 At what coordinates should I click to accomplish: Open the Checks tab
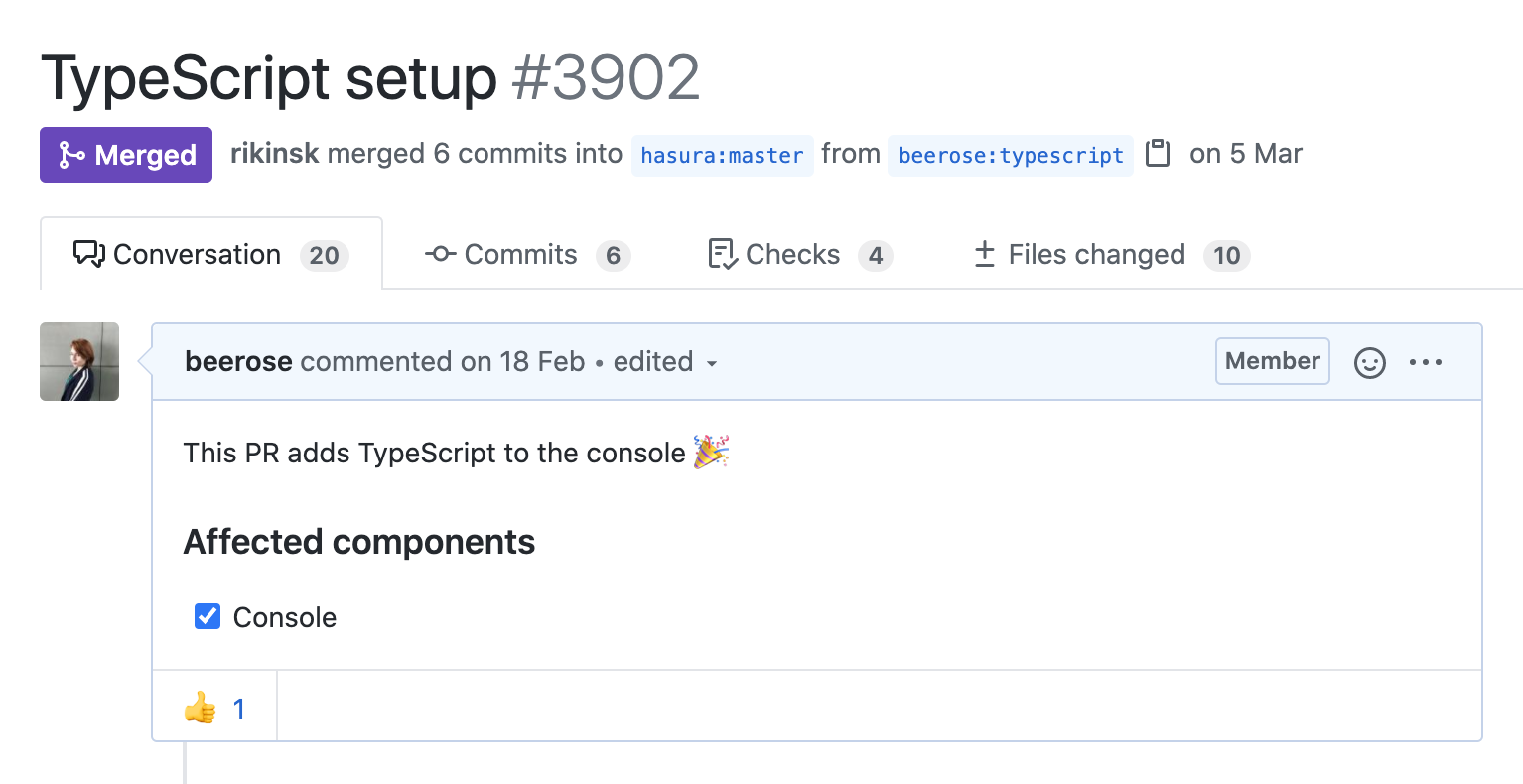(x=792, y=255)
